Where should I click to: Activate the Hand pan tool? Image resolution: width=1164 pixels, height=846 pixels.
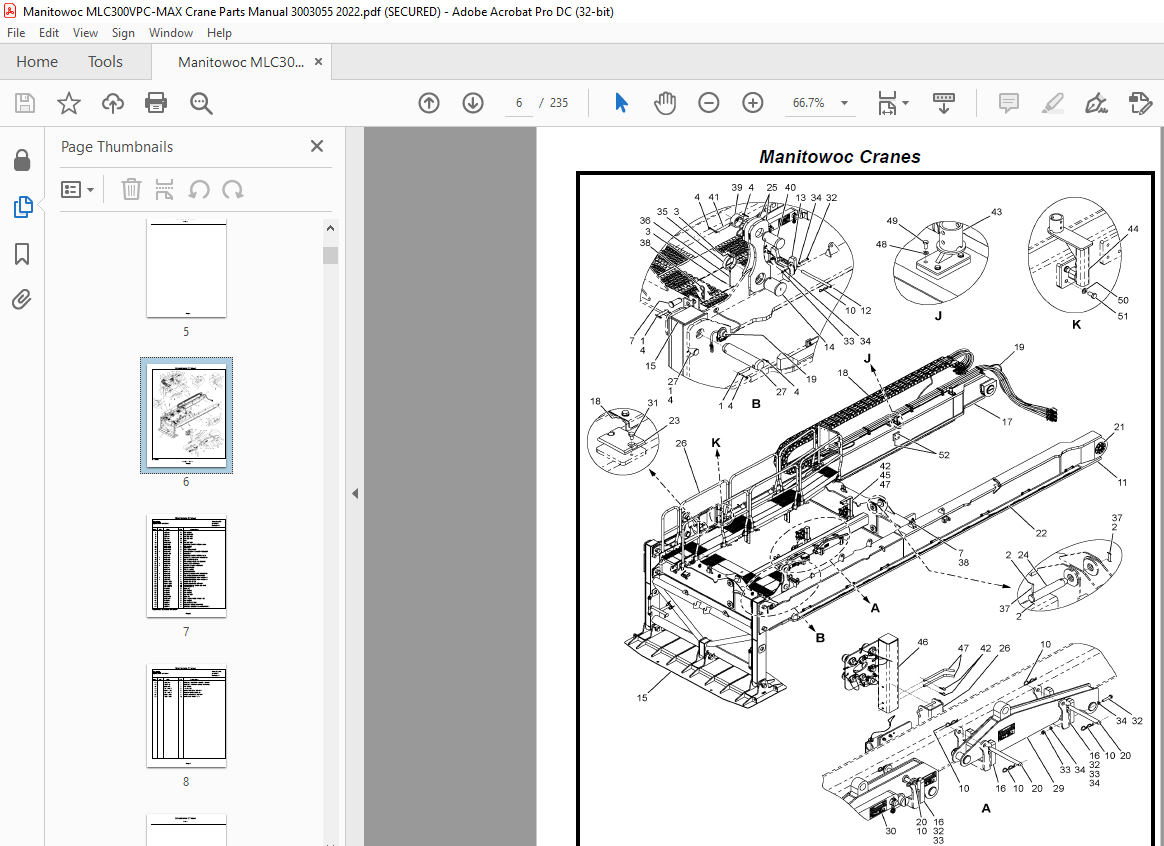coord(665,103)
